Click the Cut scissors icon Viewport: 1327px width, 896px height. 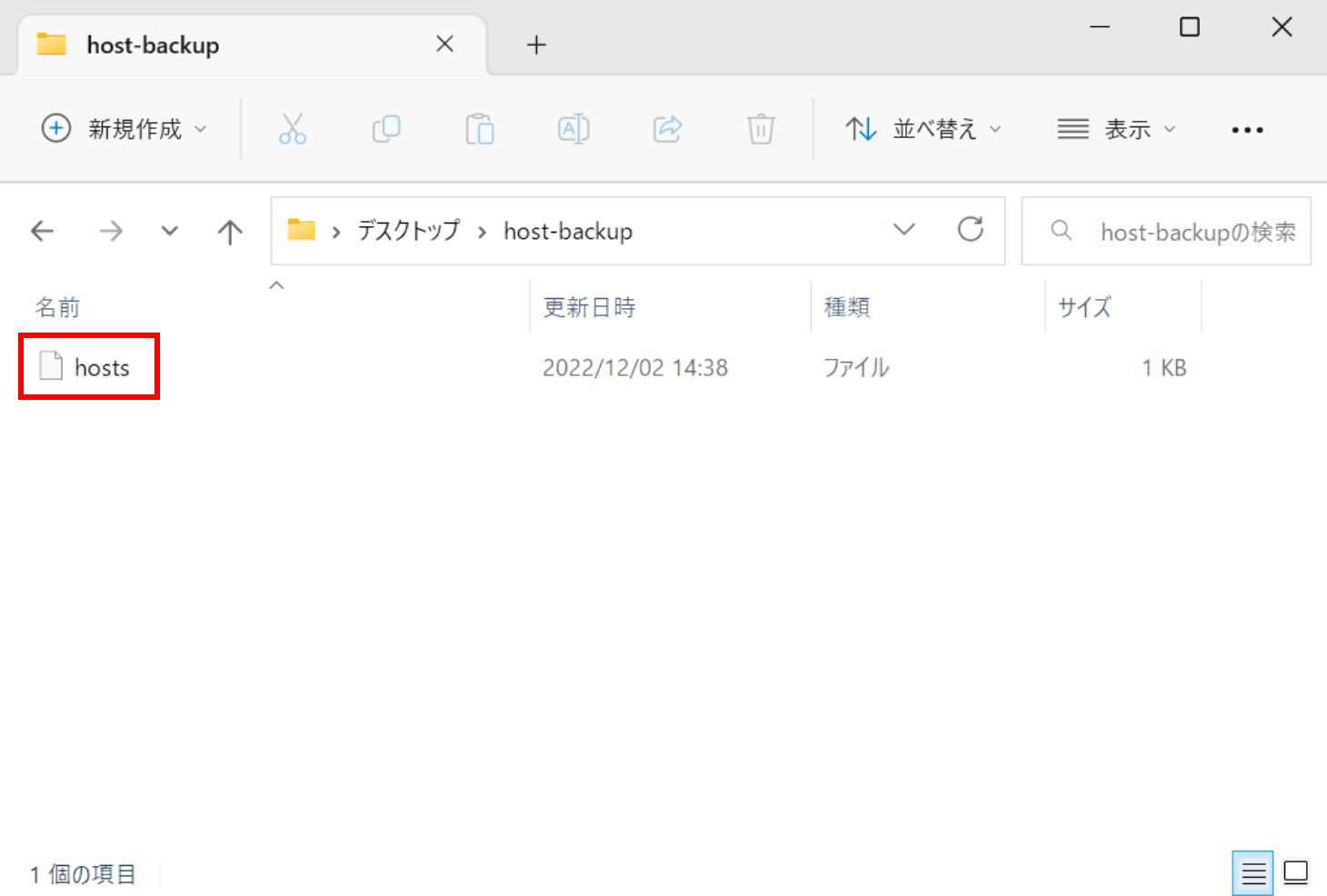(x=292, y=129)
